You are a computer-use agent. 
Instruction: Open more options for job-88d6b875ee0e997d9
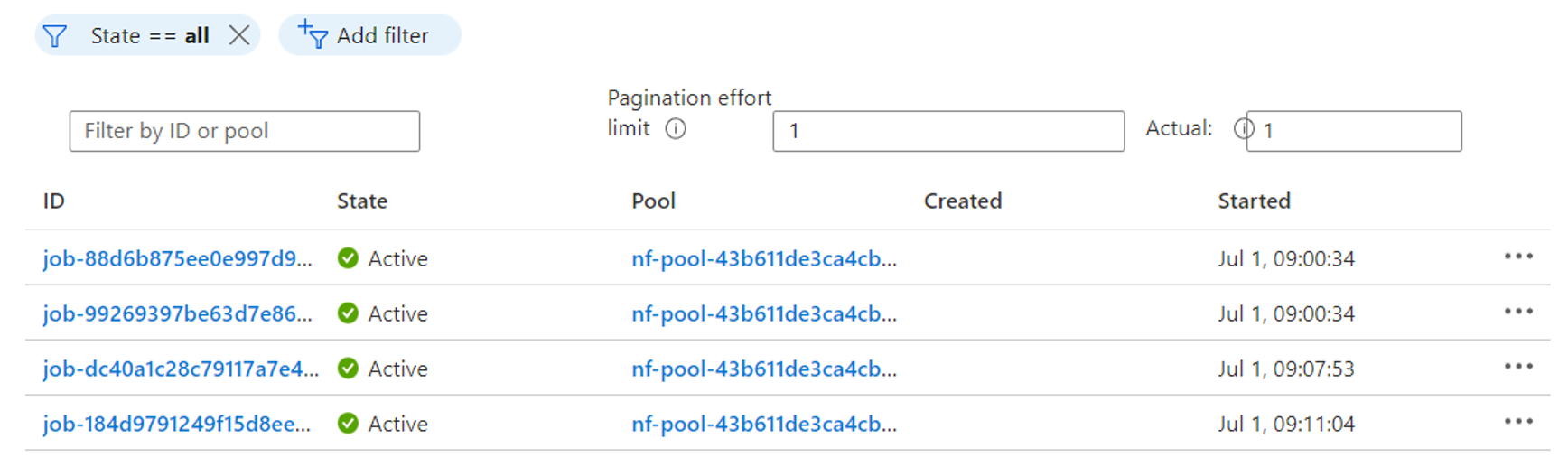point(1517,257)
